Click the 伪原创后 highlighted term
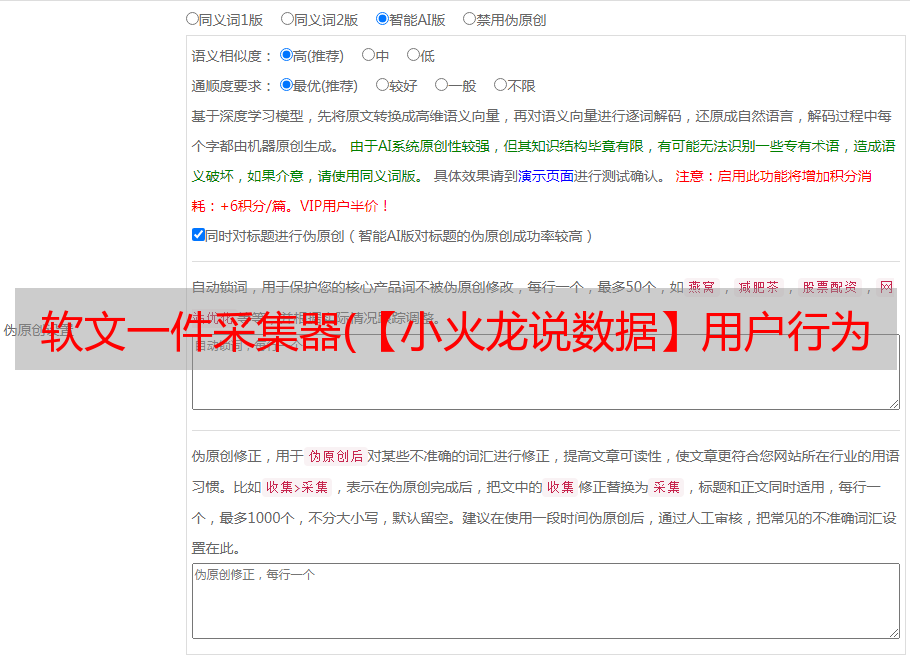This screenshot has width=911, height=658. (335, 456)
